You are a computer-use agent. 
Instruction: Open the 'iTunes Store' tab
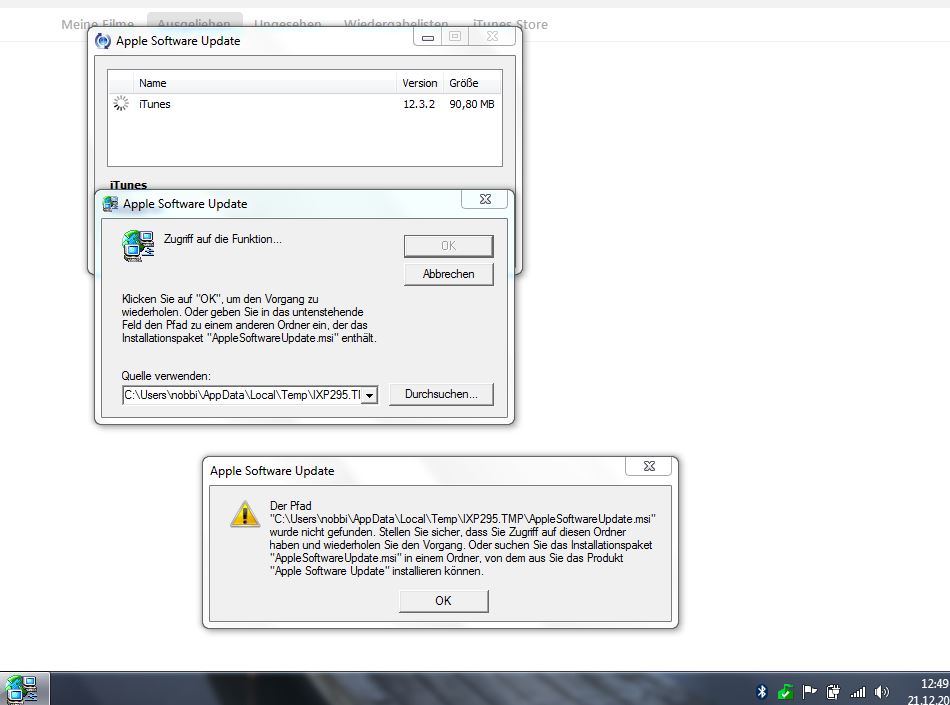click(510, 24)
